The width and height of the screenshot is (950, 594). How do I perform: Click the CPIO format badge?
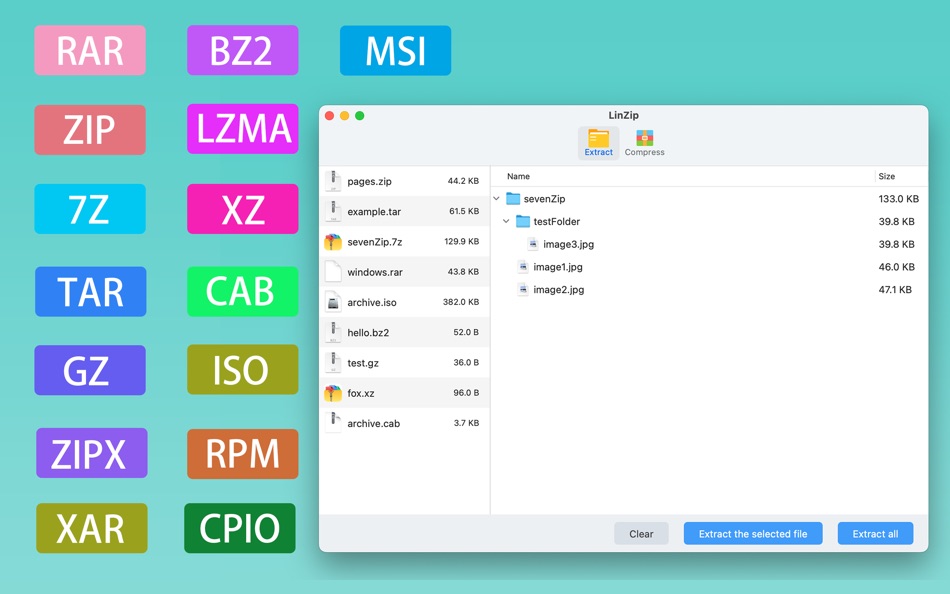click(240, 528)
